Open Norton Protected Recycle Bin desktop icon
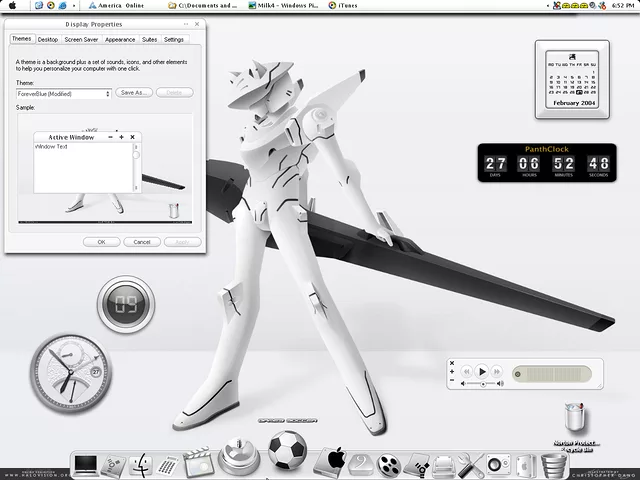This screenshot has height=480, width=640. (x=574, y=420)
